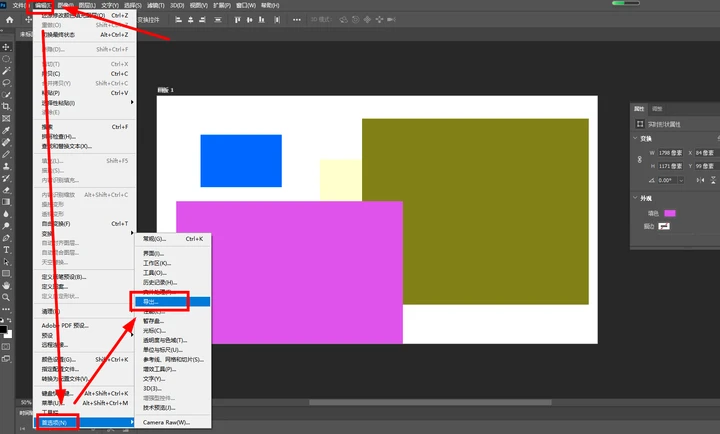Open the 首选项(N) submenu entry
720x434 pixels.
pyautogui.click(x=84, y=422)
